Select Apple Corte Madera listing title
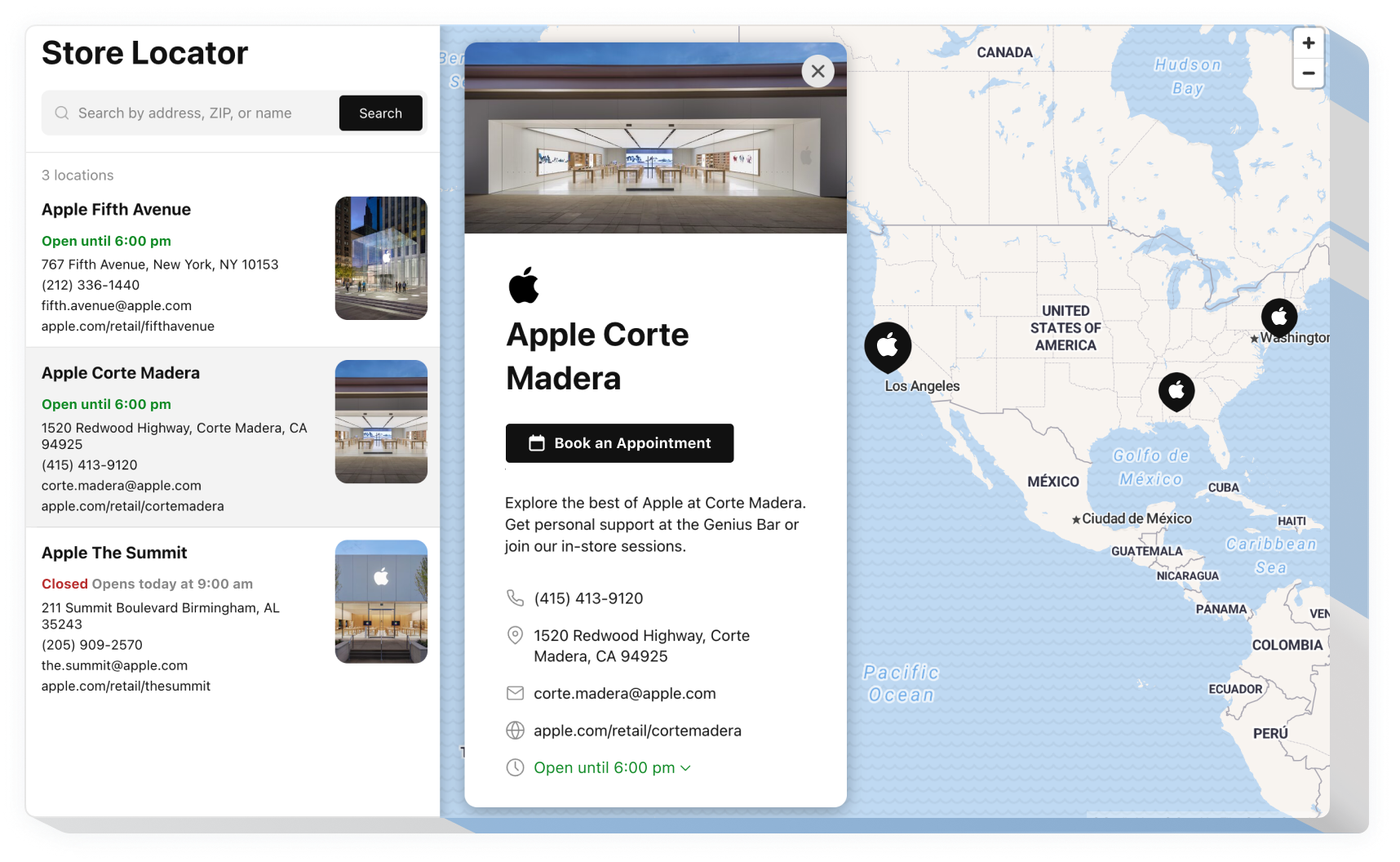This screenshot has width=1400, height=862. [121, 373]
